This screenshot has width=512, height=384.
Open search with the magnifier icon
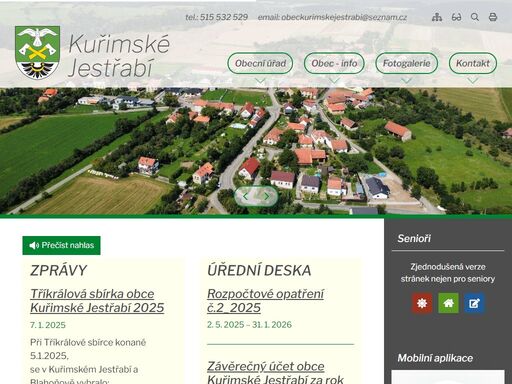pos(475,17)
